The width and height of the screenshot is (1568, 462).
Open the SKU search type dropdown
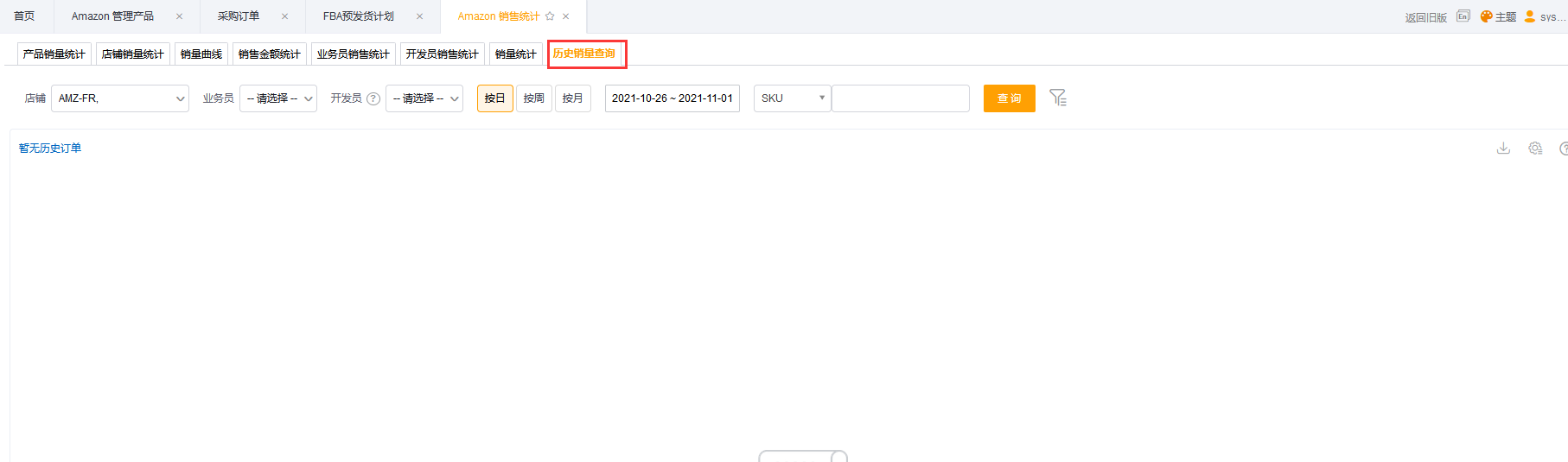tap(792, 98)
